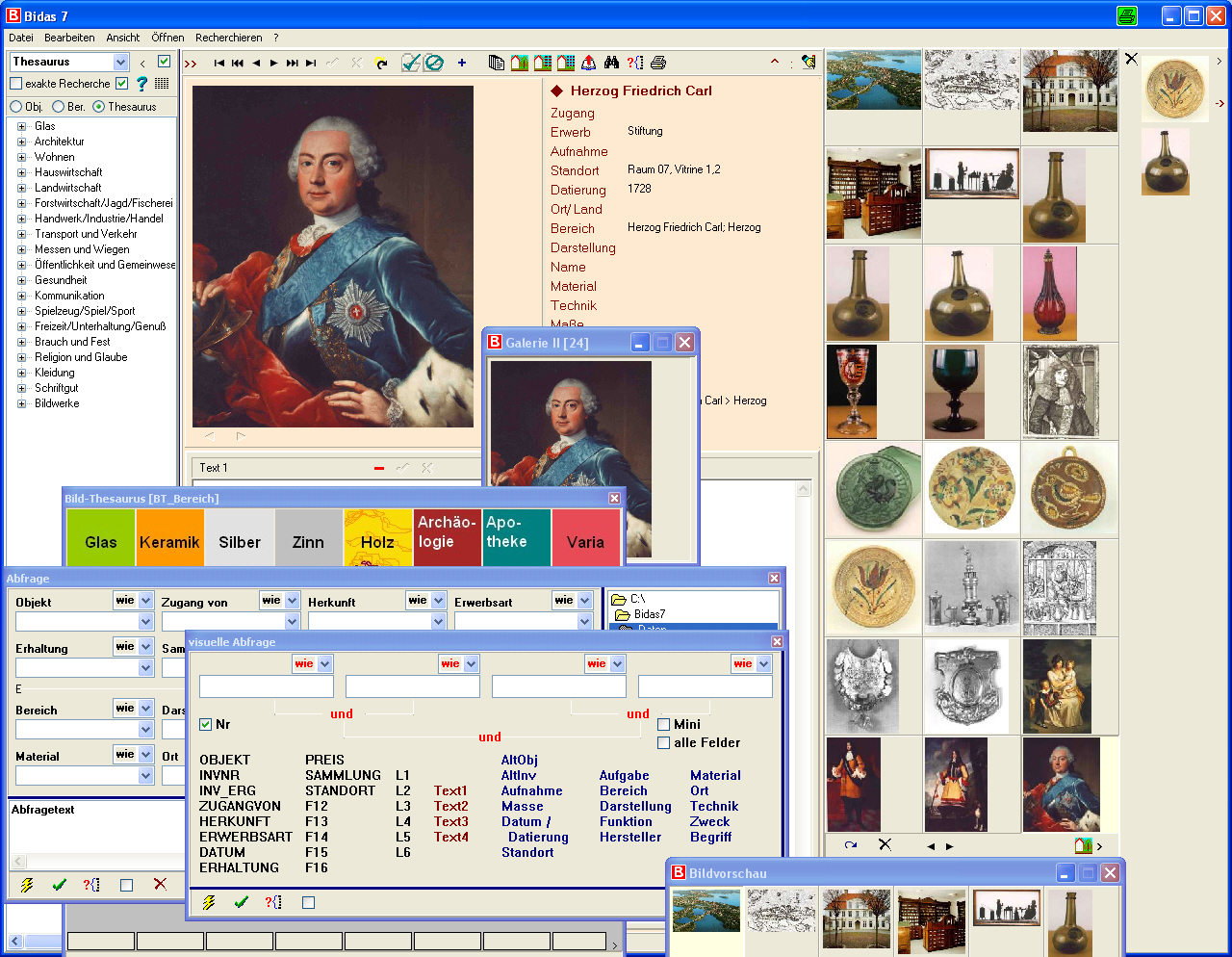Screen dimensions: 1232x957
Task: Open the Ansicht menu
Action: [x=123, y=38]
